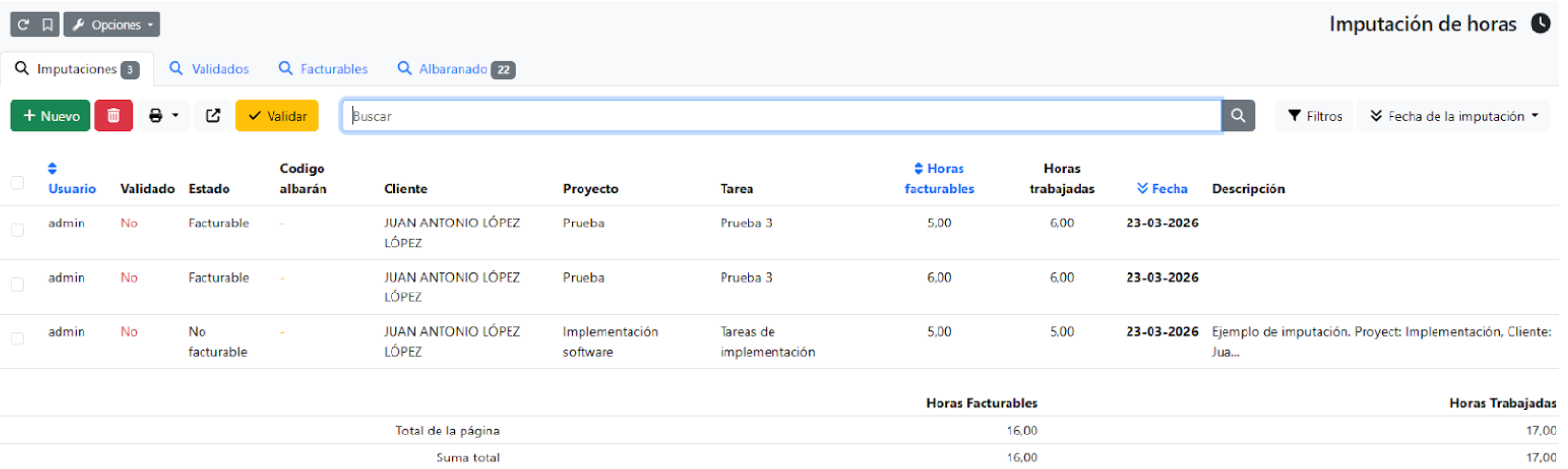Expand the Opciones dropdown
1568x469 pixels.
112,25
